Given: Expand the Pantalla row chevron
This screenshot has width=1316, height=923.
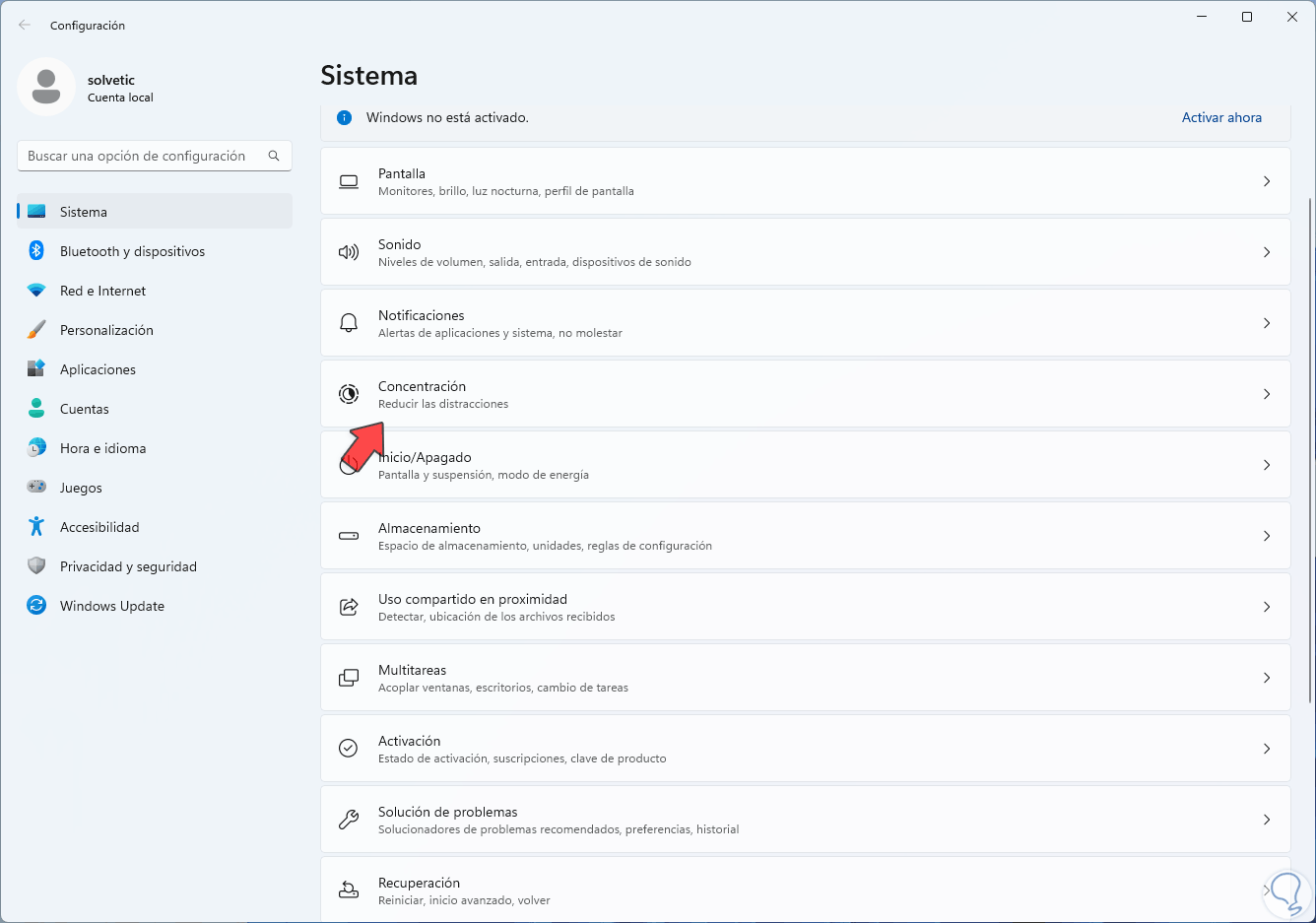Looking at the screenshot, I should click(x=1267, y=181).
